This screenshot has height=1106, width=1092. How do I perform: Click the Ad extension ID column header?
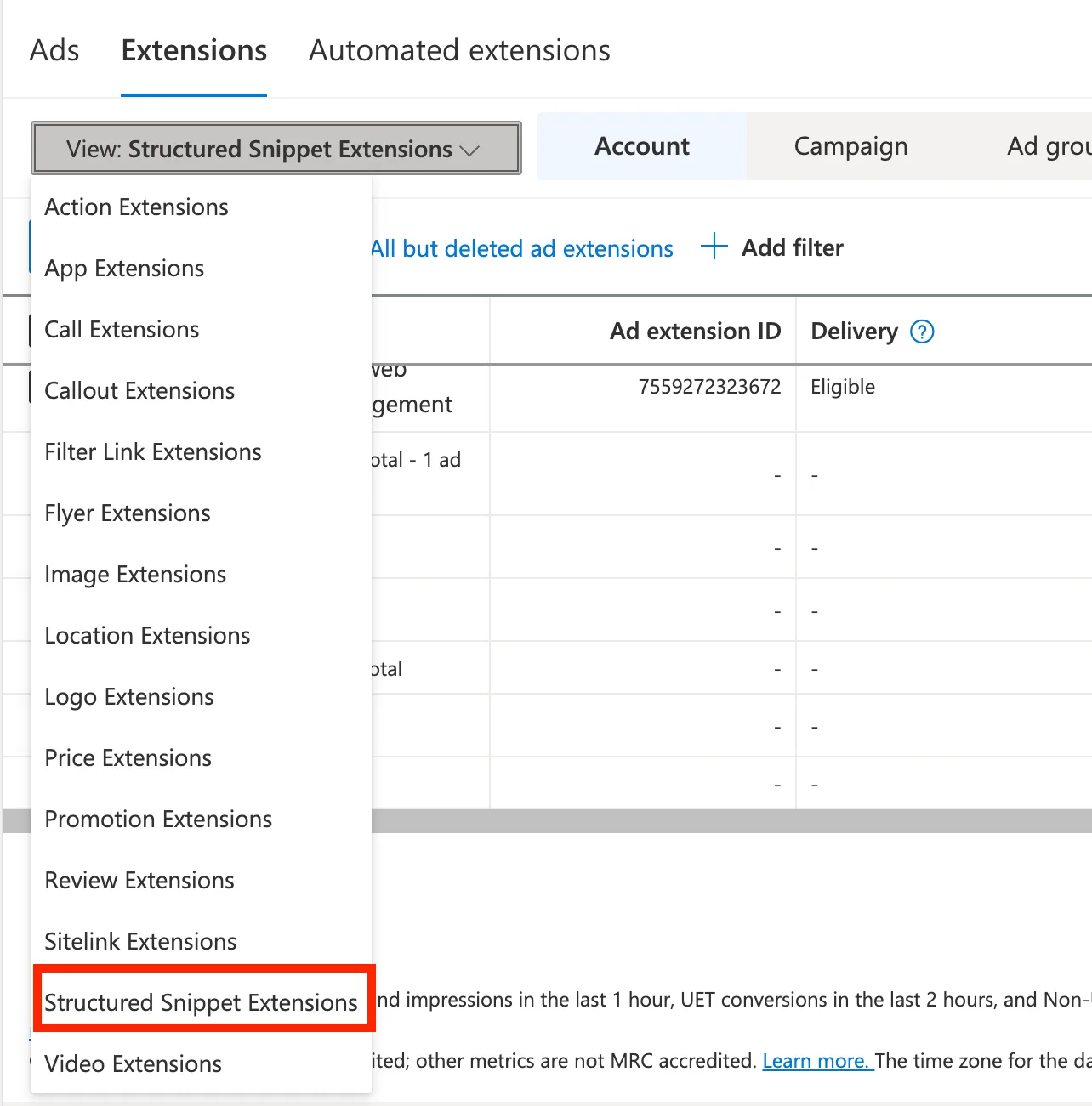695,331
